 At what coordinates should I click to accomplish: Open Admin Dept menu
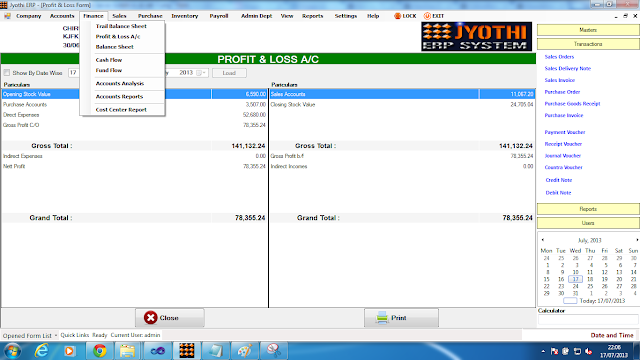click(x=256, y=16)
